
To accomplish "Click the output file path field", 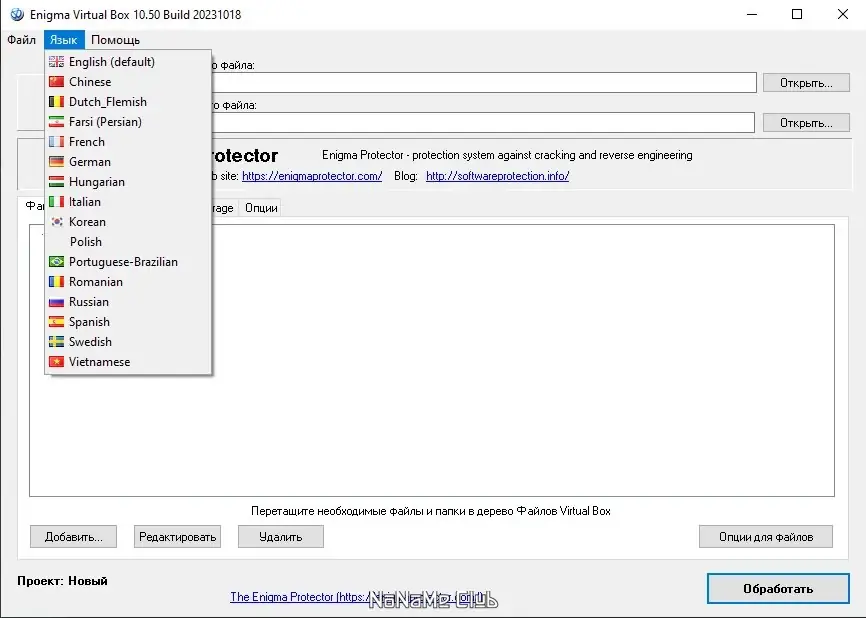I will tap(483, 123).
